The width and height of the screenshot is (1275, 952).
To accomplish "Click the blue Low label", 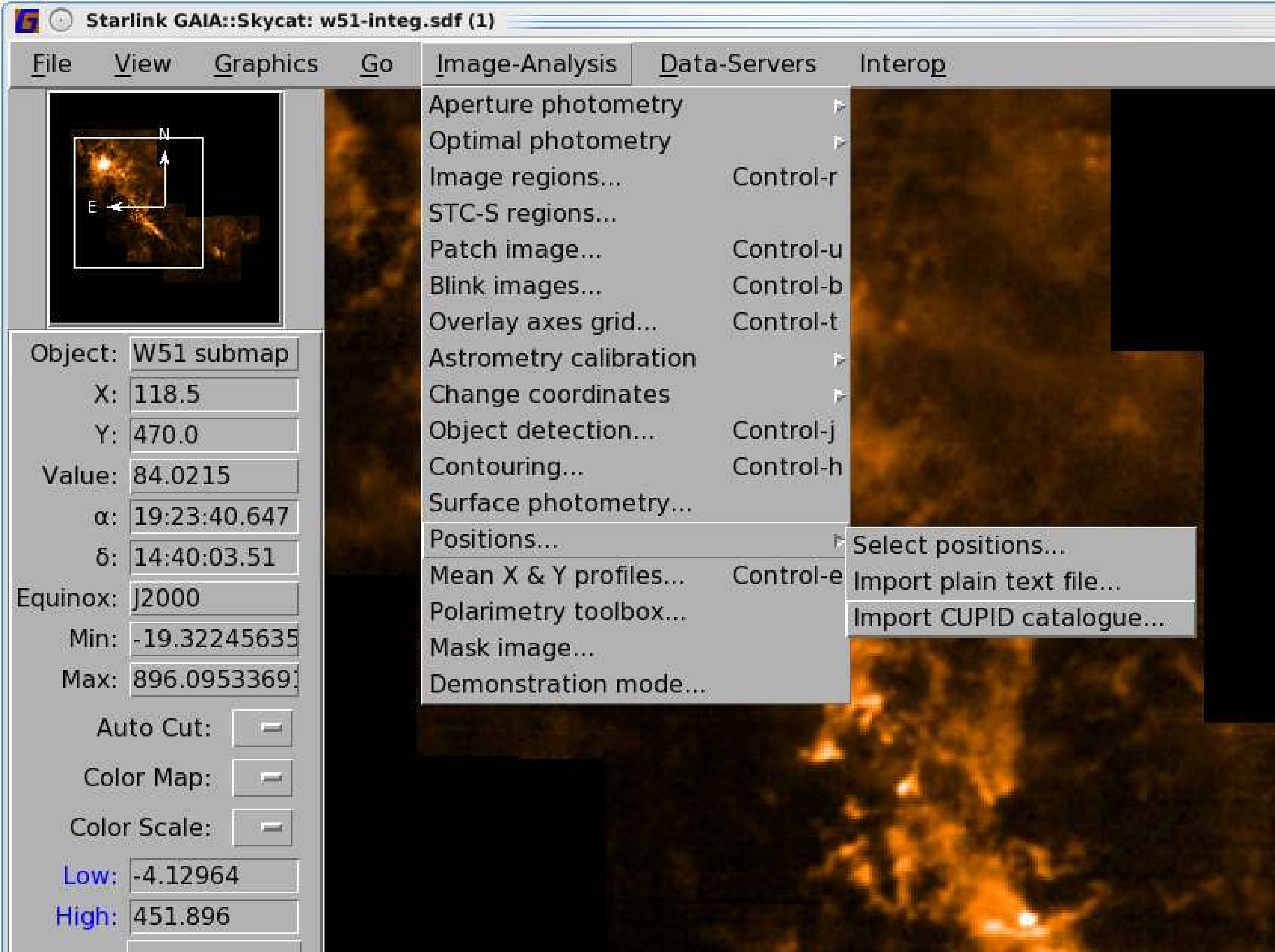I will point(90,876).
